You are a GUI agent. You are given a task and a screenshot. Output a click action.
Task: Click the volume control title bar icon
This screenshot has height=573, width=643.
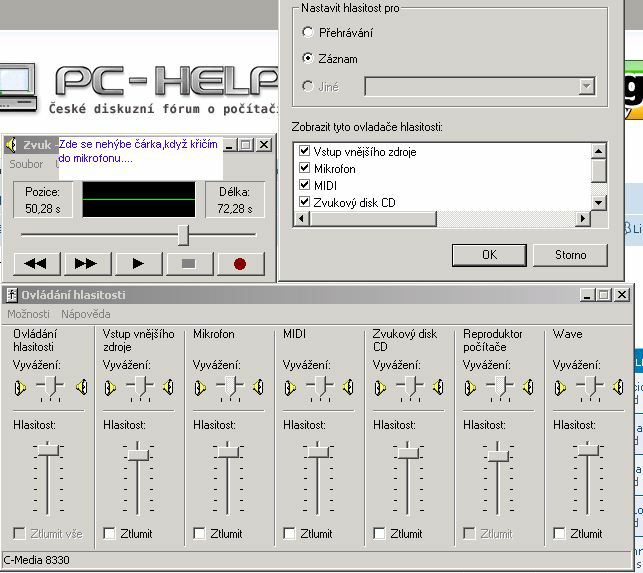12,295
